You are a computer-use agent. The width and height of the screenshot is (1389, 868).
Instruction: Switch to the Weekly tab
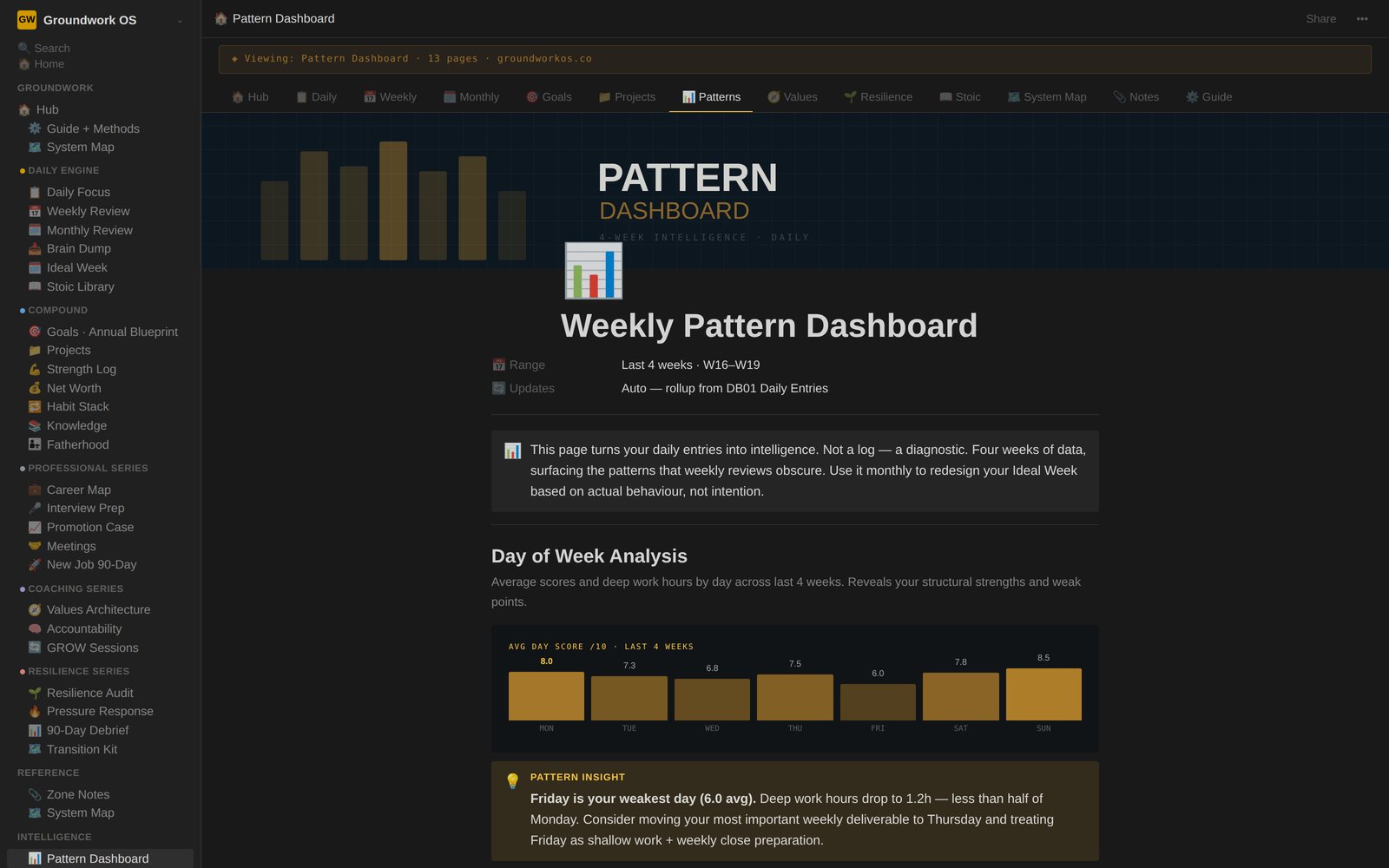click(390, 97)
